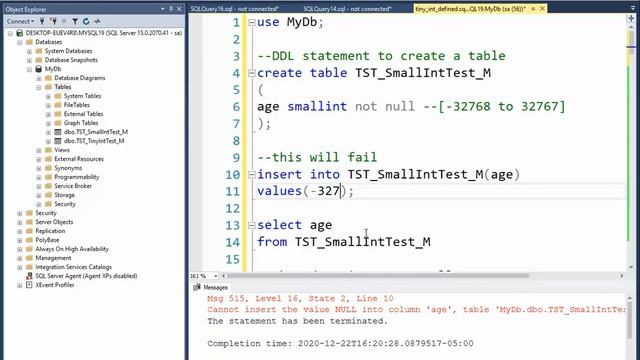Select the Server Objects tree item
640x360 pixels.
pyautogui.click(x=54, y=222)
